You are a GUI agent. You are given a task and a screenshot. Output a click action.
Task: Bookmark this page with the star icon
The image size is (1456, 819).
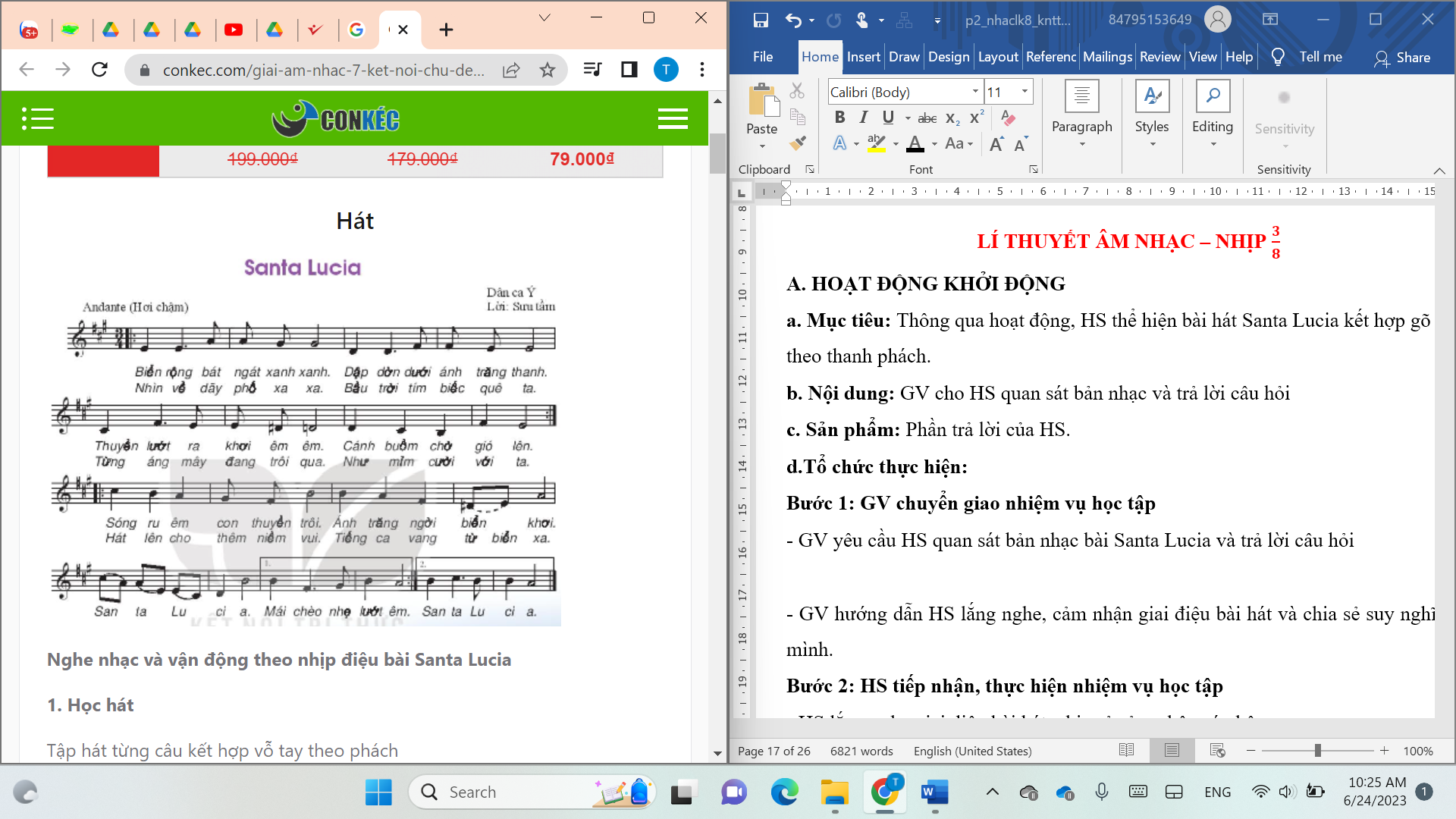click(x=547, y=70)
